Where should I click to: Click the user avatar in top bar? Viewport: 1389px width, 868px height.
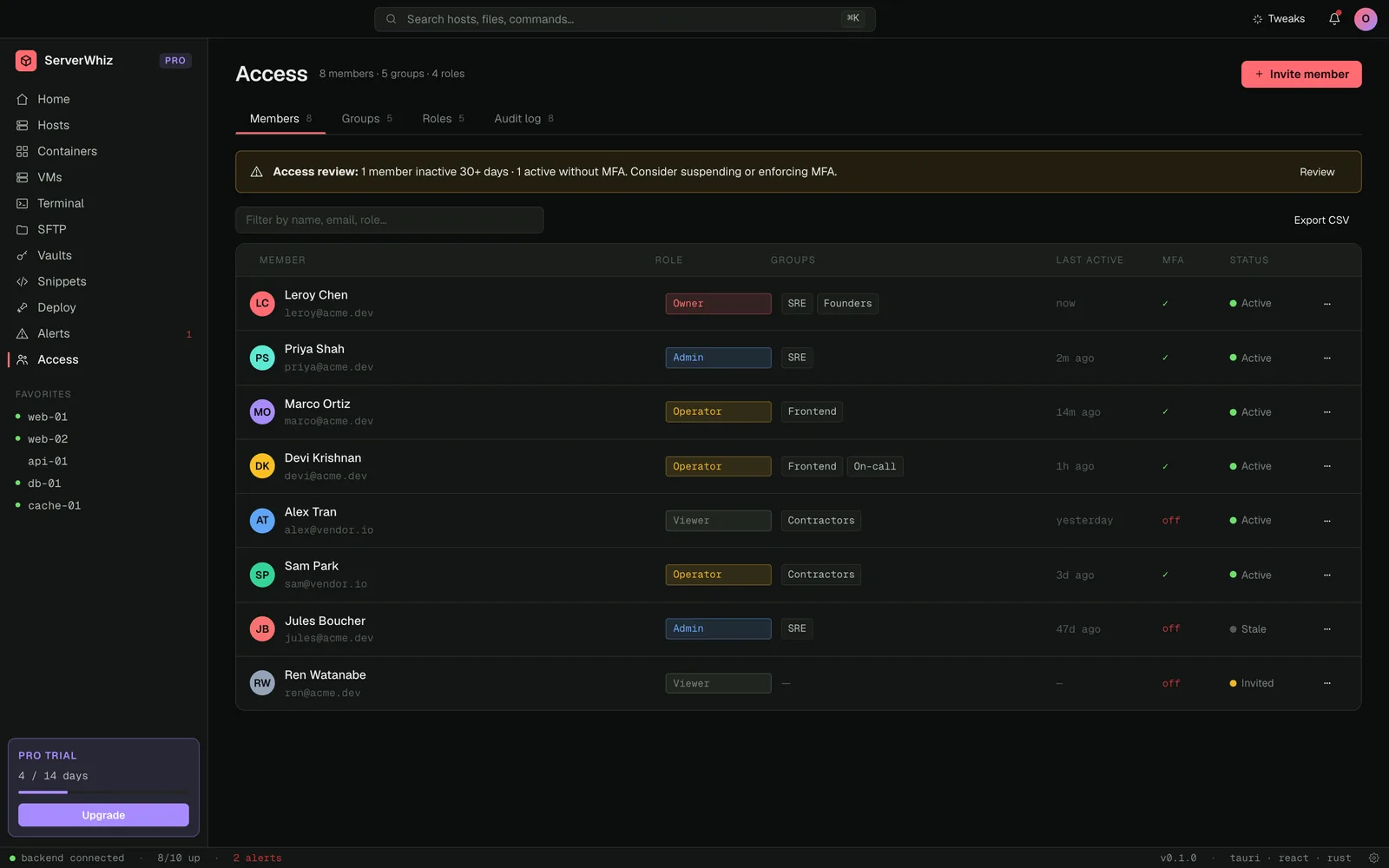(x=1366, y=19)
